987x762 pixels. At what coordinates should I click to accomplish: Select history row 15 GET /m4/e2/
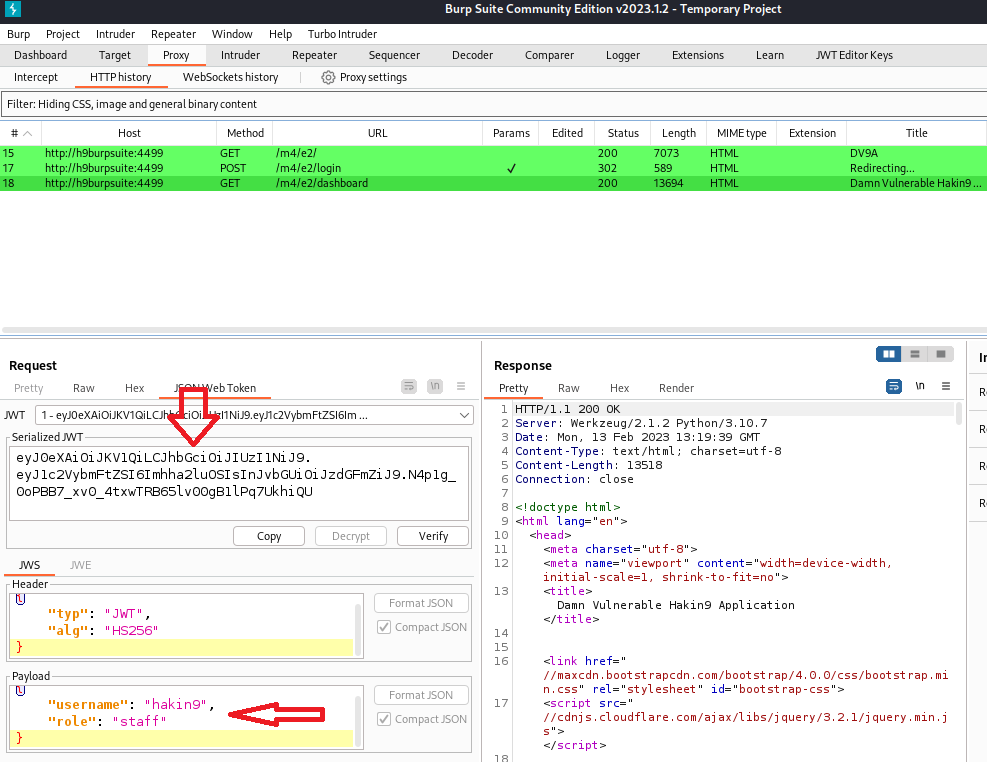pos(494,153)
